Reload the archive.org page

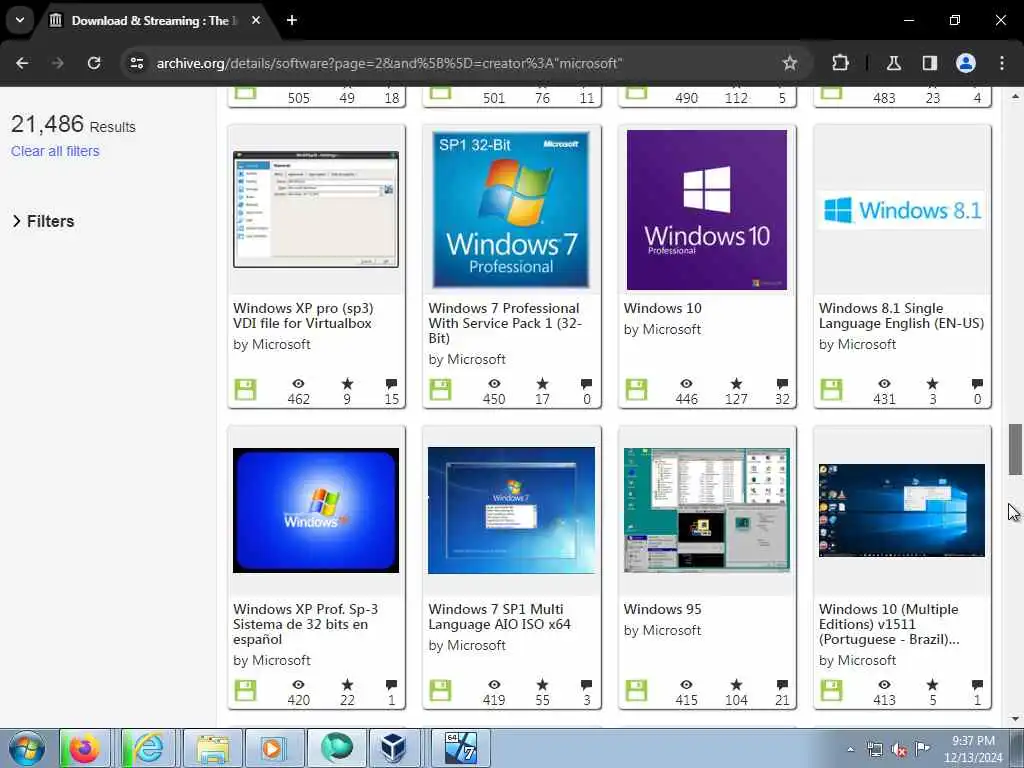pos(94,63)
